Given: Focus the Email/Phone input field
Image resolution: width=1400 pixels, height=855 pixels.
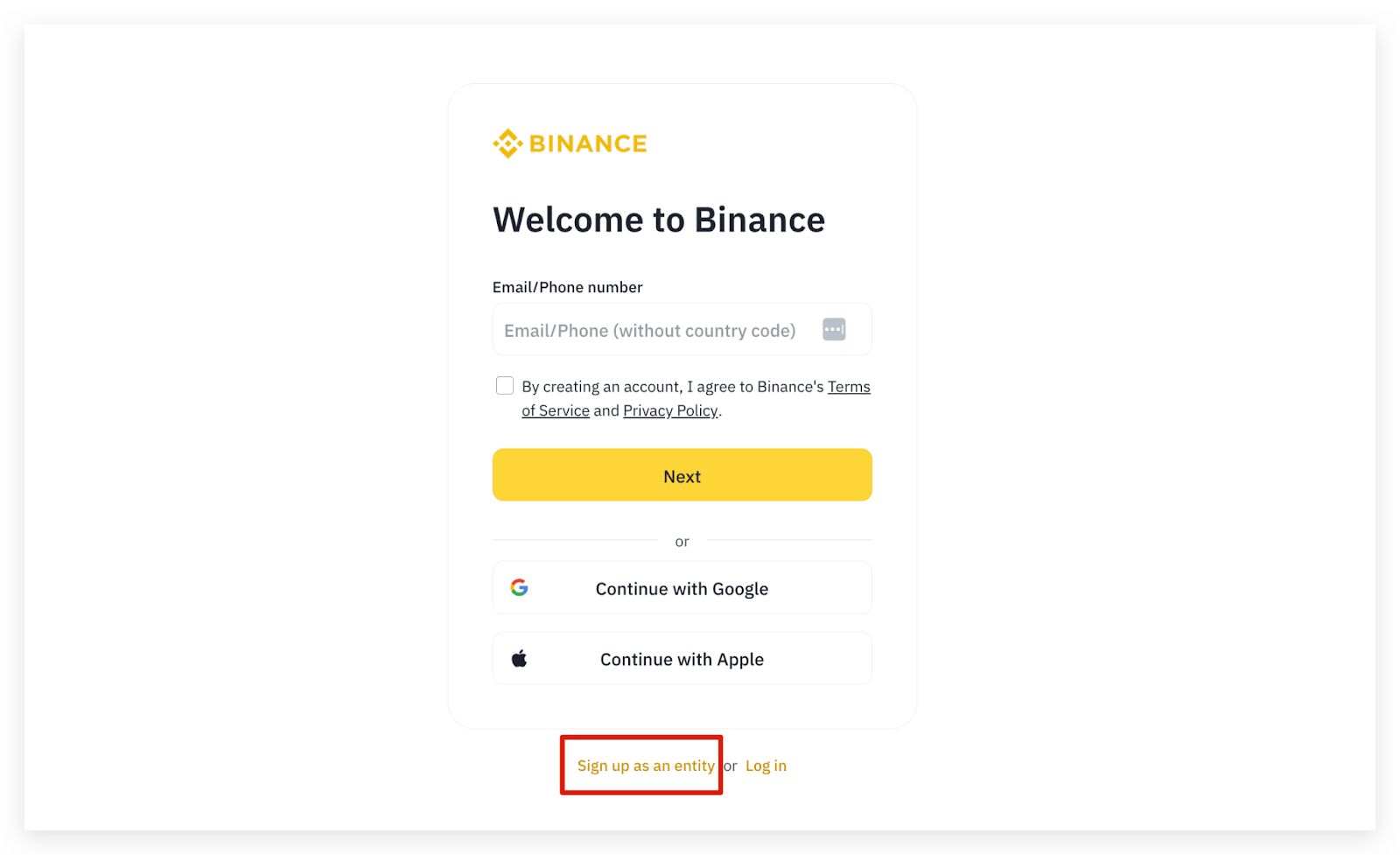Looking at the screenshot, I should tap(682, 329).
